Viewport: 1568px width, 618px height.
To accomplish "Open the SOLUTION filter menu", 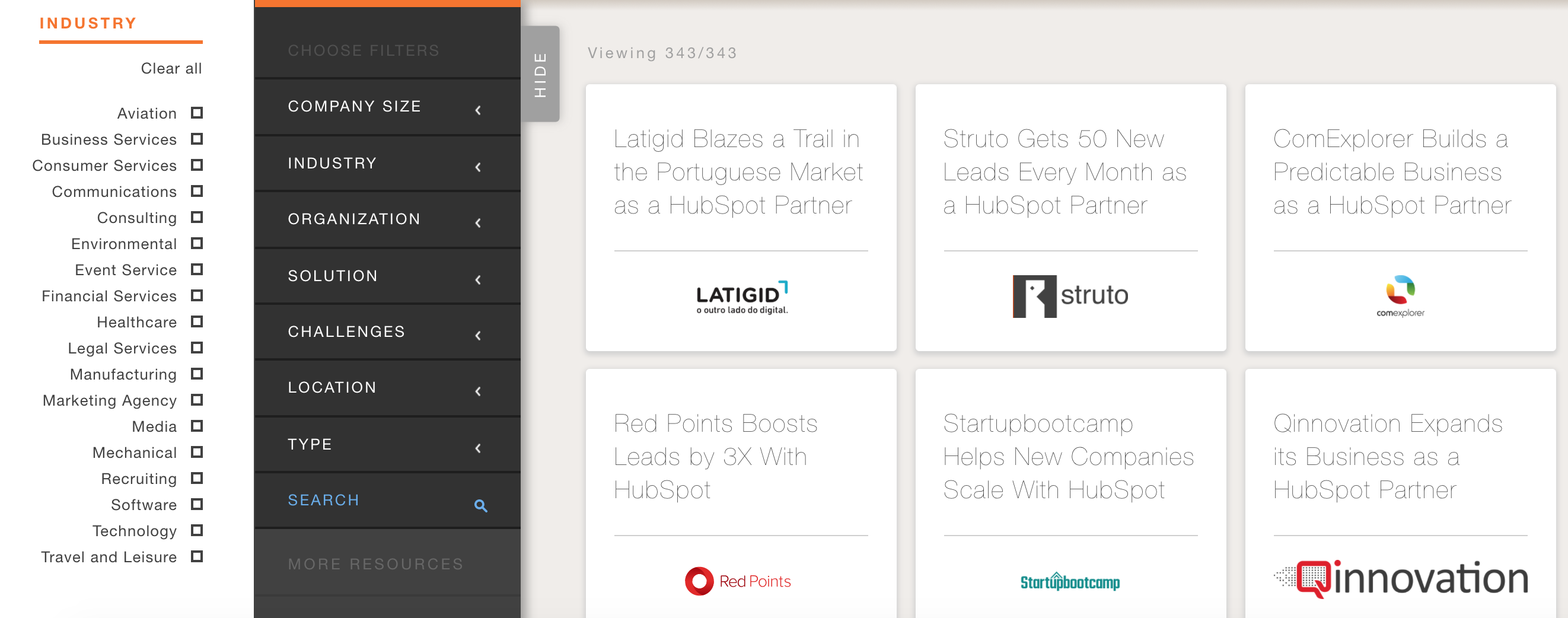I will 387,276.
